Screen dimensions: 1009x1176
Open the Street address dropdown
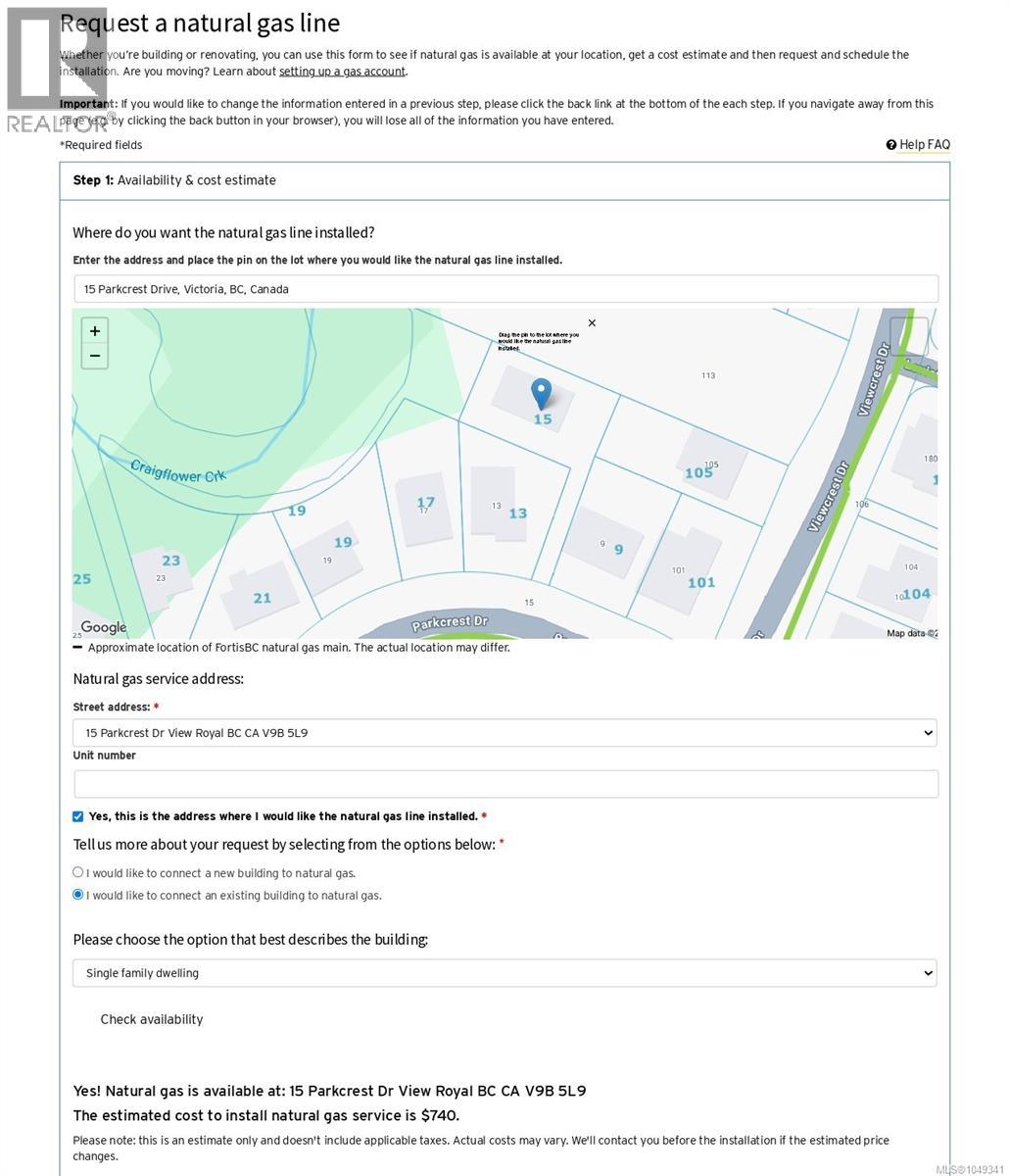[x=505, y=733]
